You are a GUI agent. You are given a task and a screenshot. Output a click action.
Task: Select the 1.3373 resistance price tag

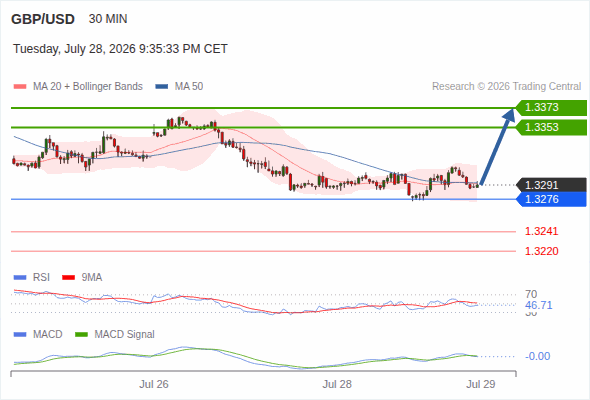(551, 108)
